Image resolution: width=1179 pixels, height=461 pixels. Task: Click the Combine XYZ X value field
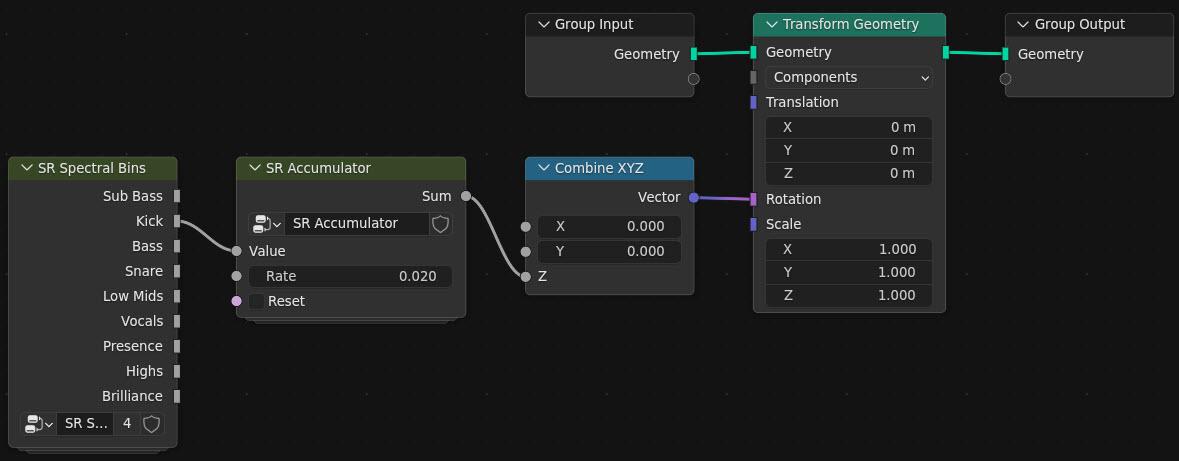click(609, 226)
